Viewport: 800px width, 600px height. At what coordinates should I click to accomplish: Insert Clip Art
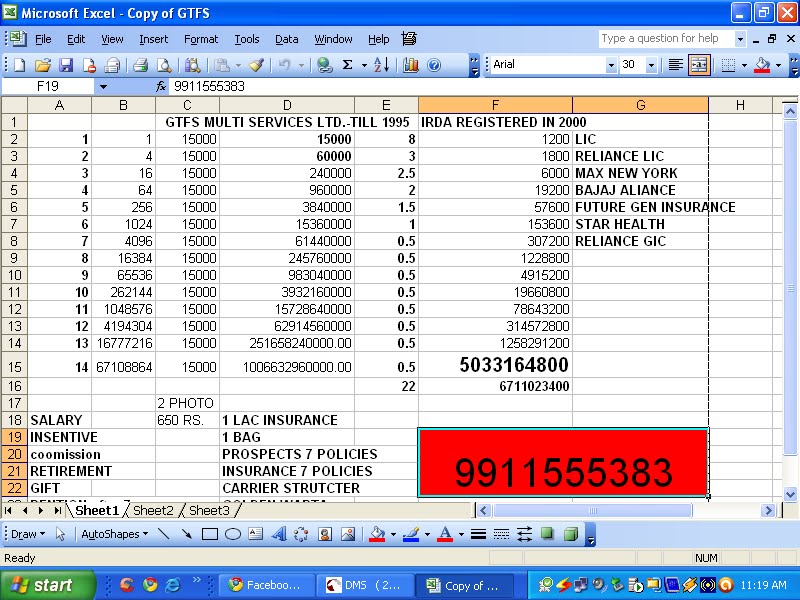pos(324,534)
